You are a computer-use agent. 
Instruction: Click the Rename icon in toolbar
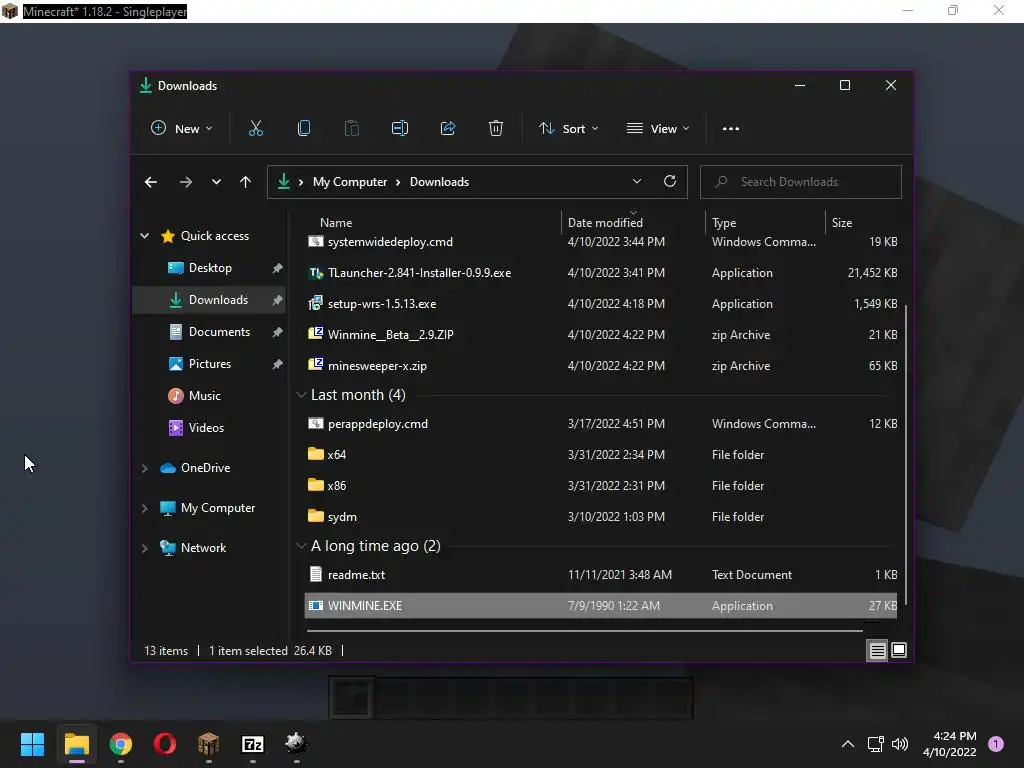click(400, 129)
